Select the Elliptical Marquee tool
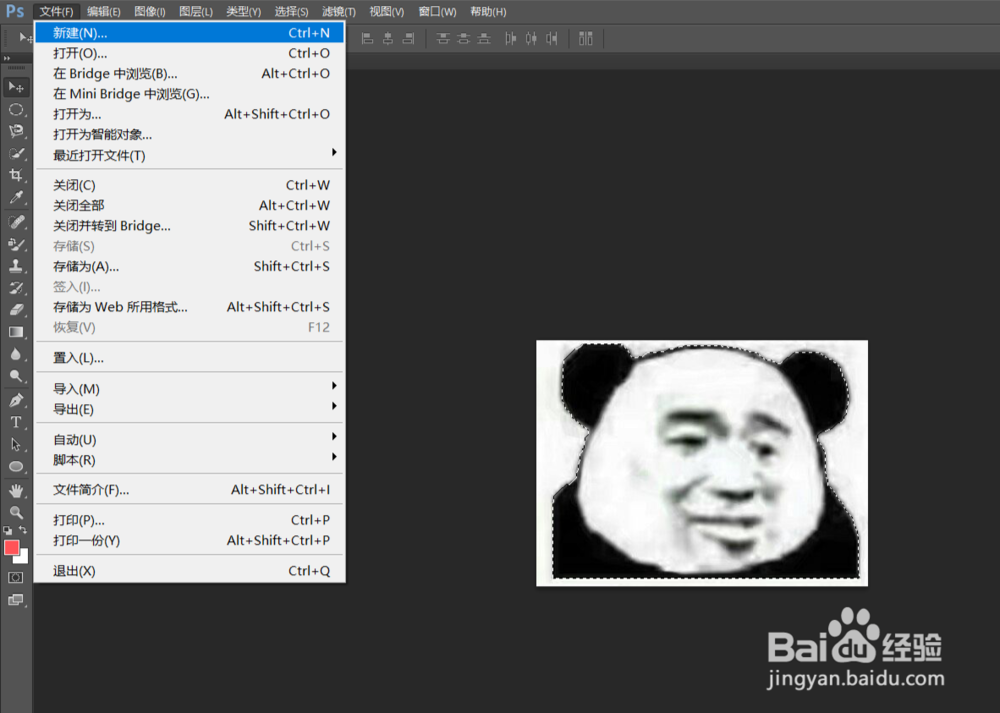The height and width of the screenshot is (713, 1000). (x=16, y=110)
